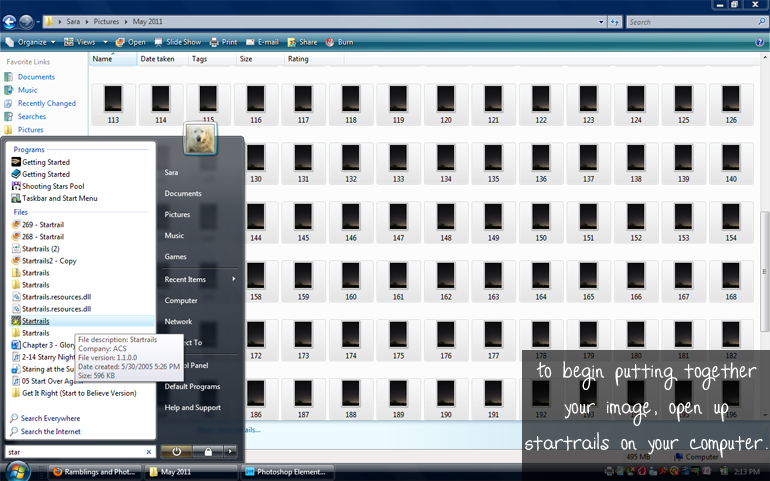The image size is (770, 481).
Task: Open the Startrails2 - Copy file result
Action: click(x=44, y=261)
